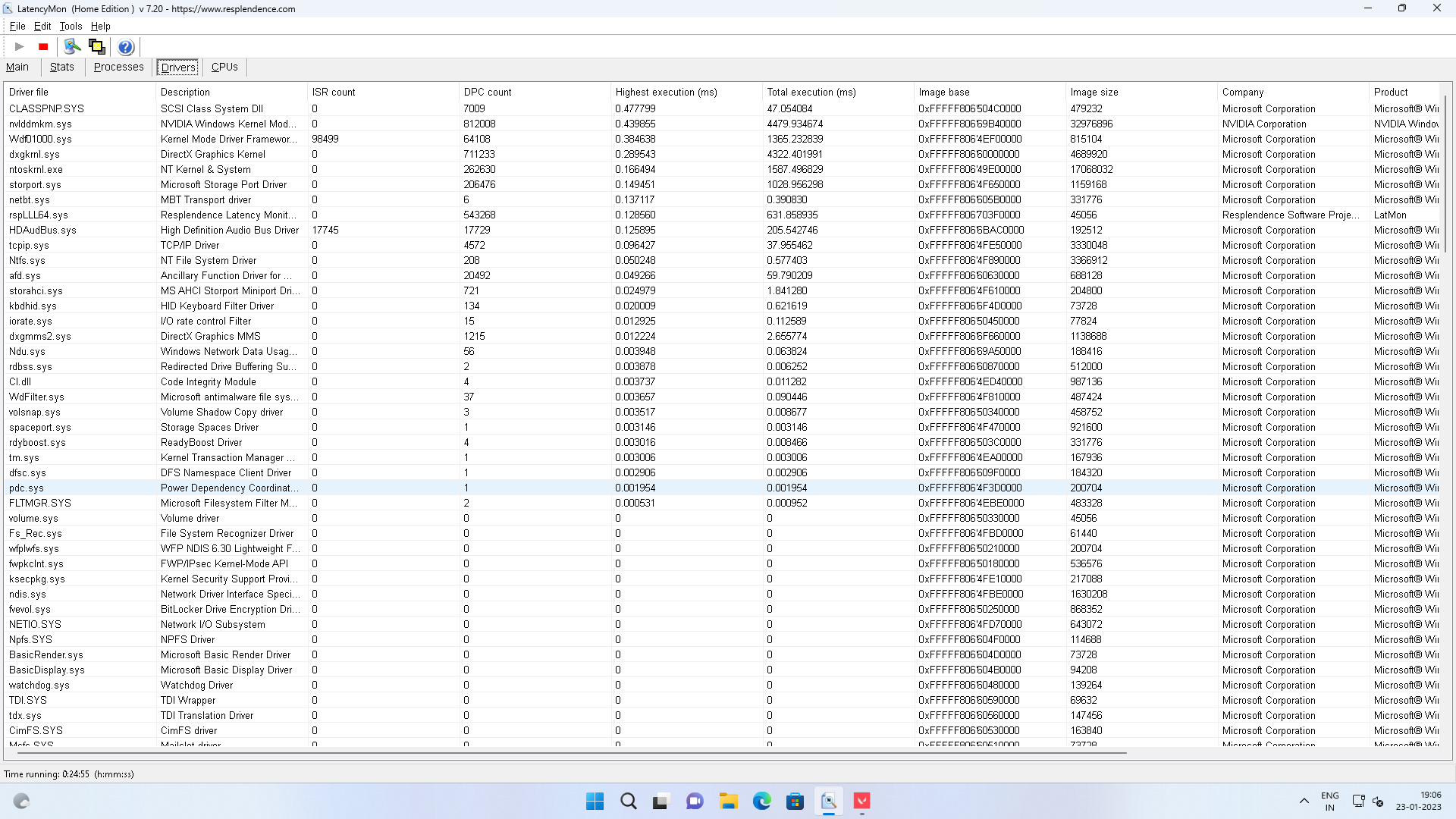Open Windows Search from the taskbar
1456x819 pixels.
pyautogui.click(x=629, y=801)
